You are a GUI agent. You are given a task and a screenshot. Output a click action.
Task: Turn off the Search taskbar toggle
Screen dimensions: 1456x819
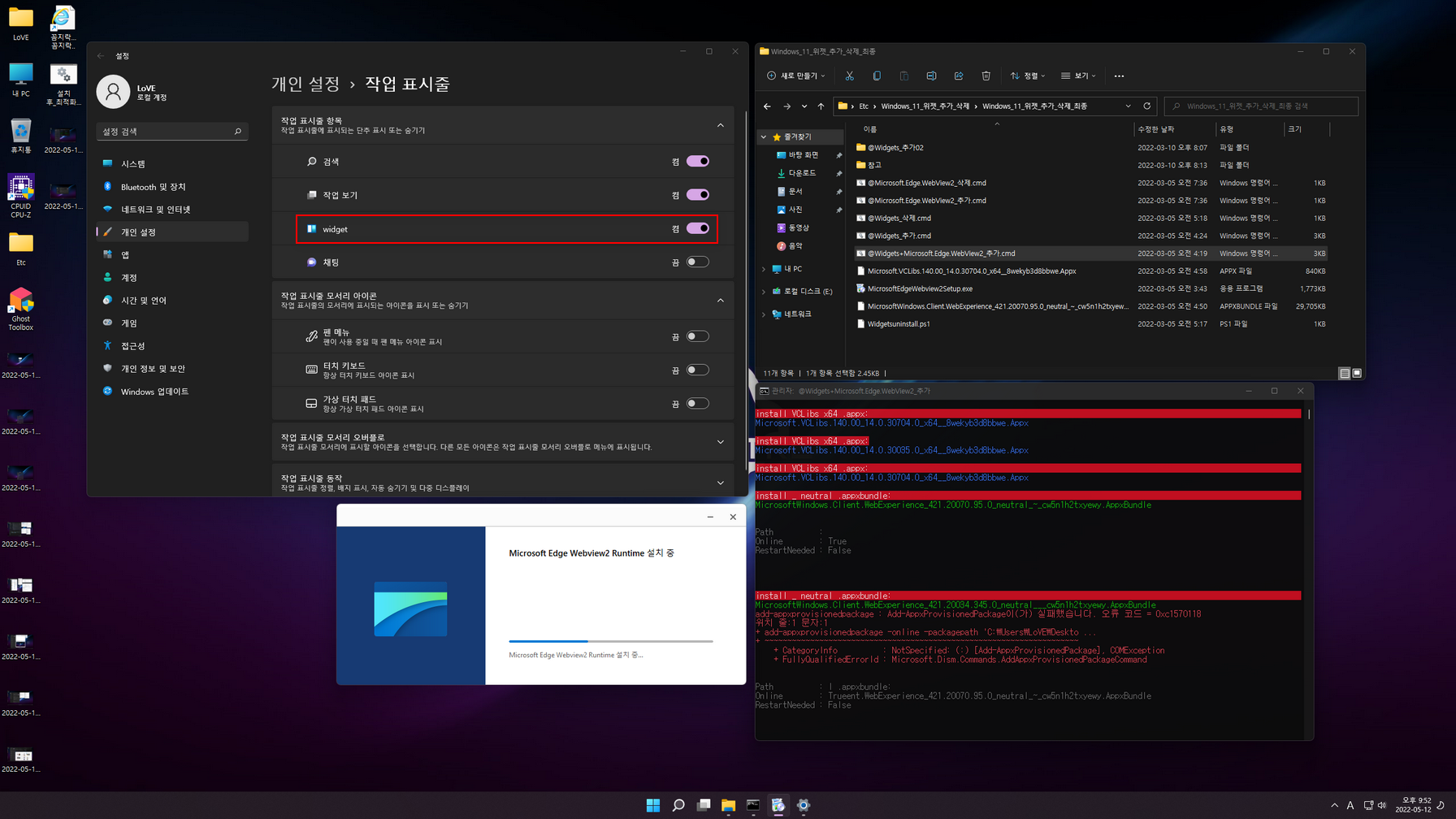click(698, 162)
